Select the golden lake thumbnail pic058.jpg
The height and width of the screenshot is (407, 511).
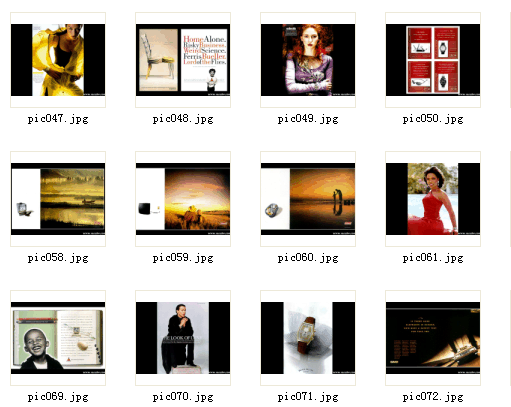(x=58, y=199)
